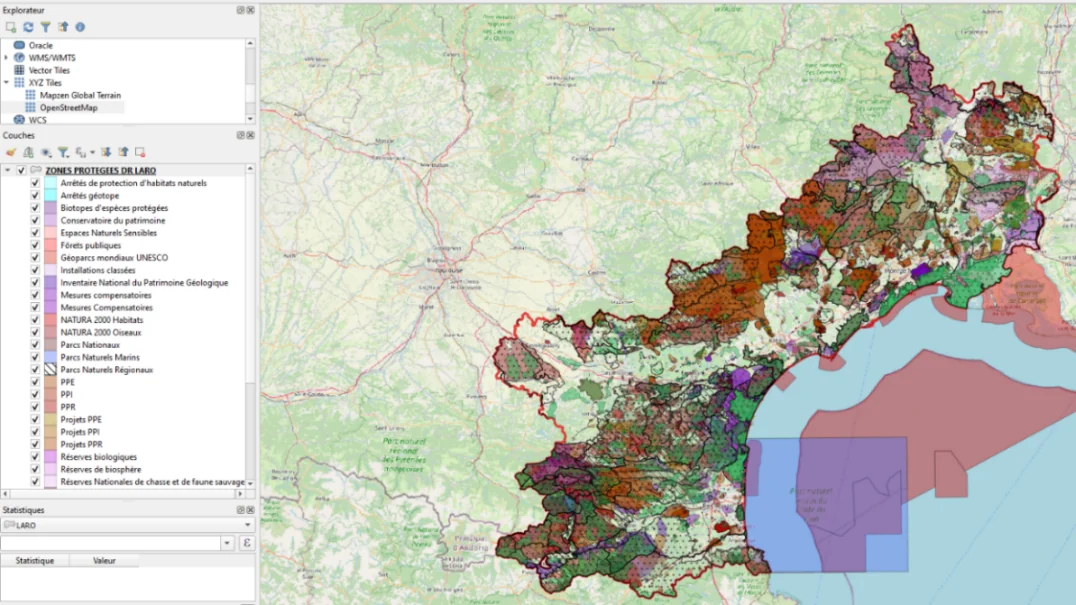
Task: Select the WCS globe icon
Action: [x=19, y=119]
